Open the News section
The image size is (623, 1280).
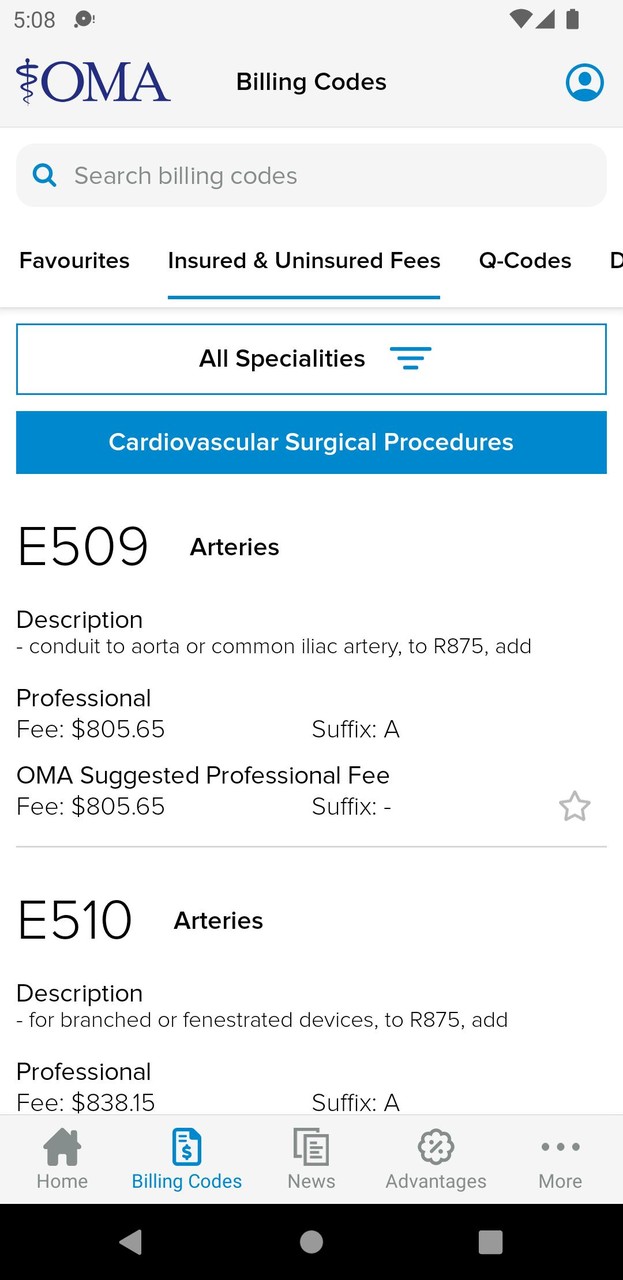pyautogui.click(x=311, y=1160)
